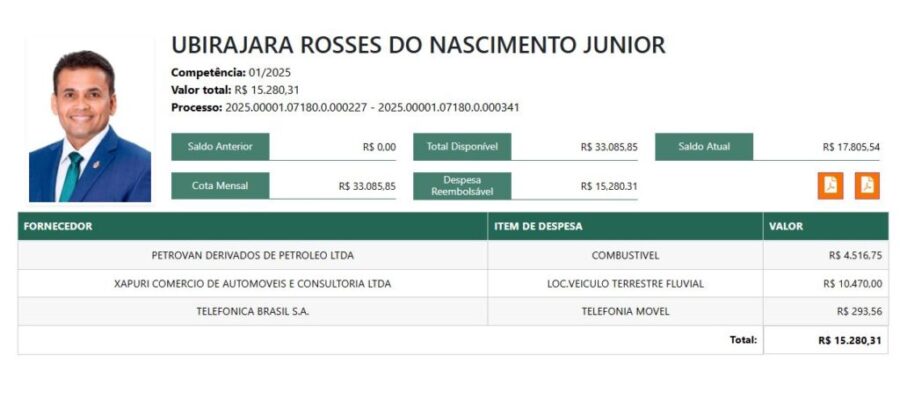This screenshot has width=900, height=400.
Task: Select the TELEFONICA BRASIL S.A. supplier
Action: coord(252,311)
